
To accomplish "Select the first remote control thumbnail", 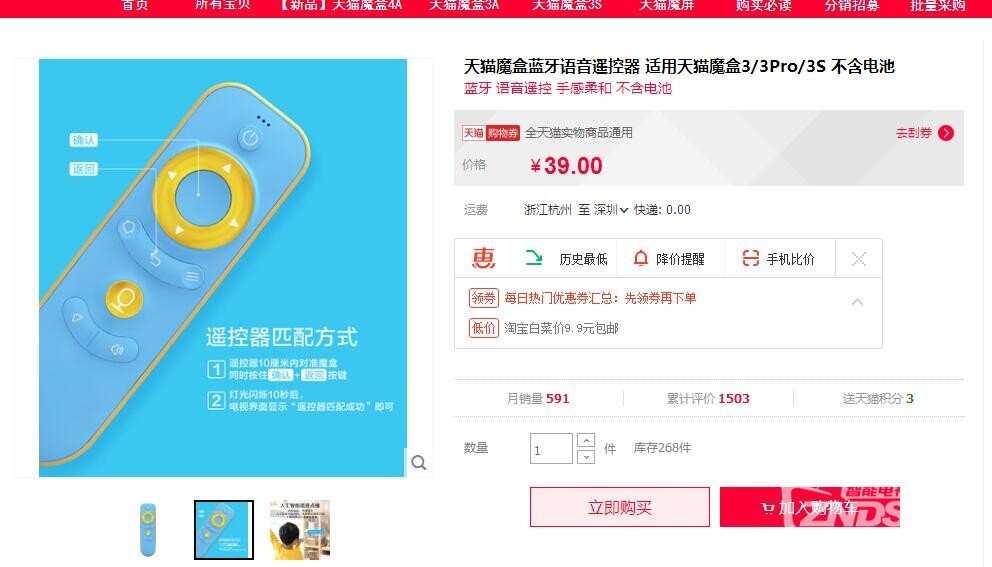I will pos(148,530).
